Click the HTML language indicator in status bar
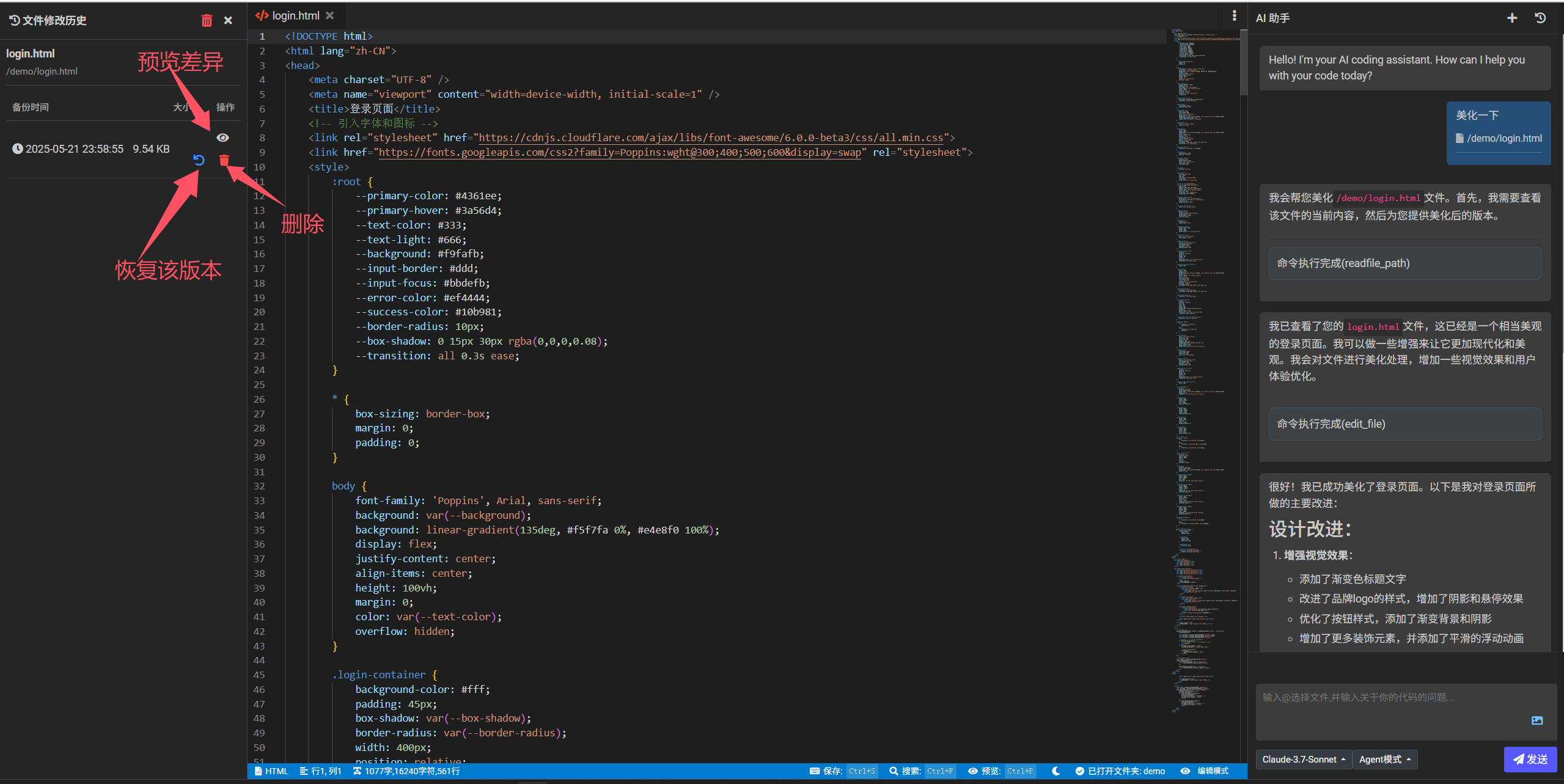Viewport: 1564px width, 784px height. [271, 771]
